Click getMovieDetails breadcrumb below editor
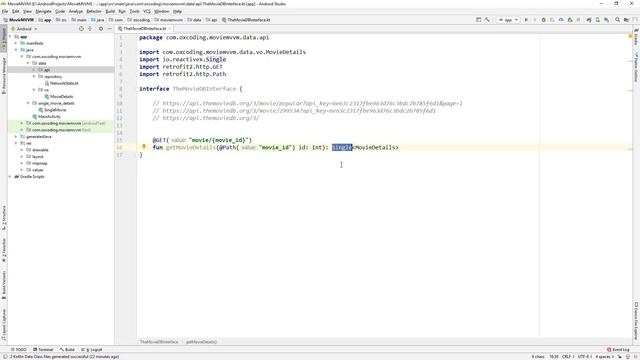 (202, 342)
